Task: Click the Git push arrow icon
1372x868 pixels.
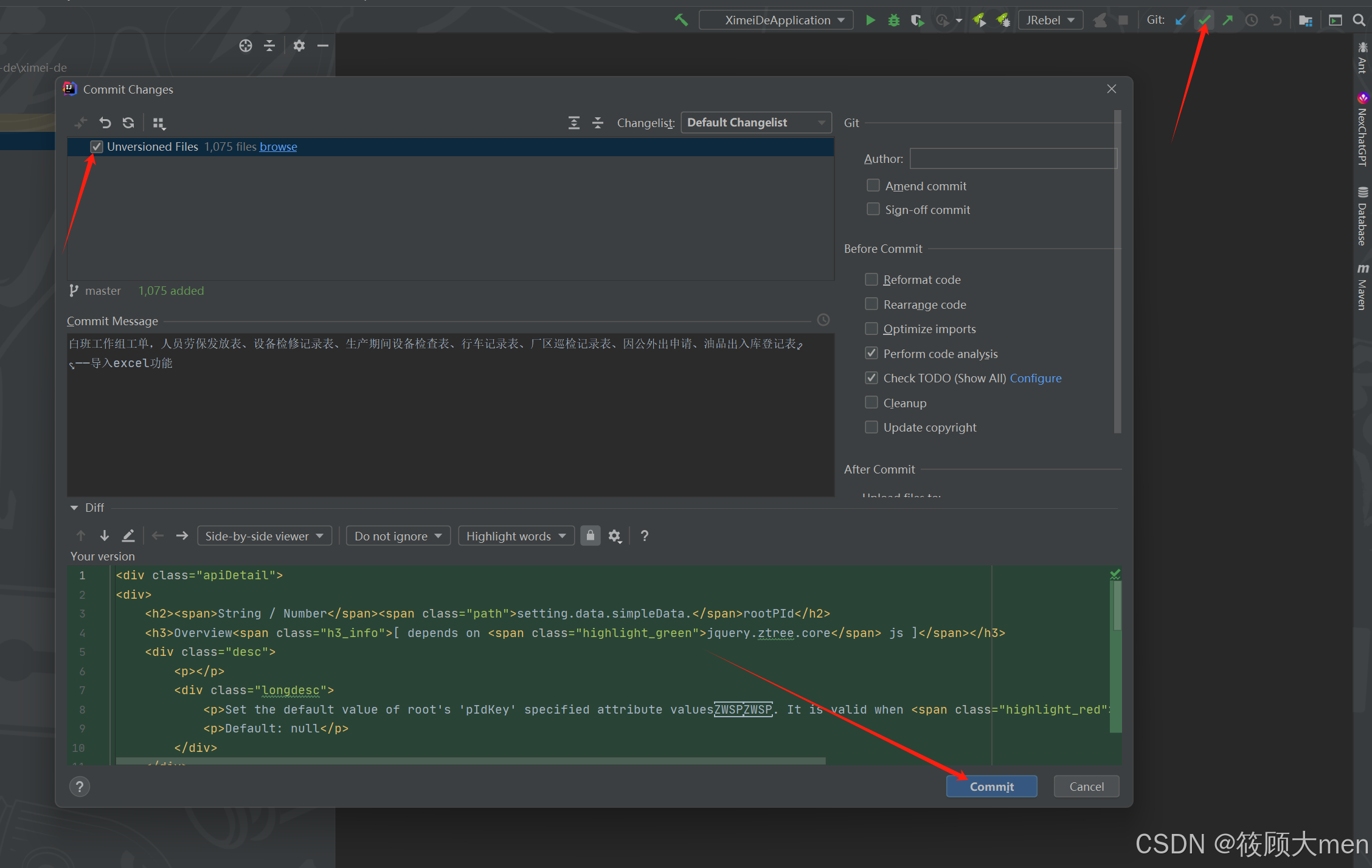Action: pos(1228,20)
